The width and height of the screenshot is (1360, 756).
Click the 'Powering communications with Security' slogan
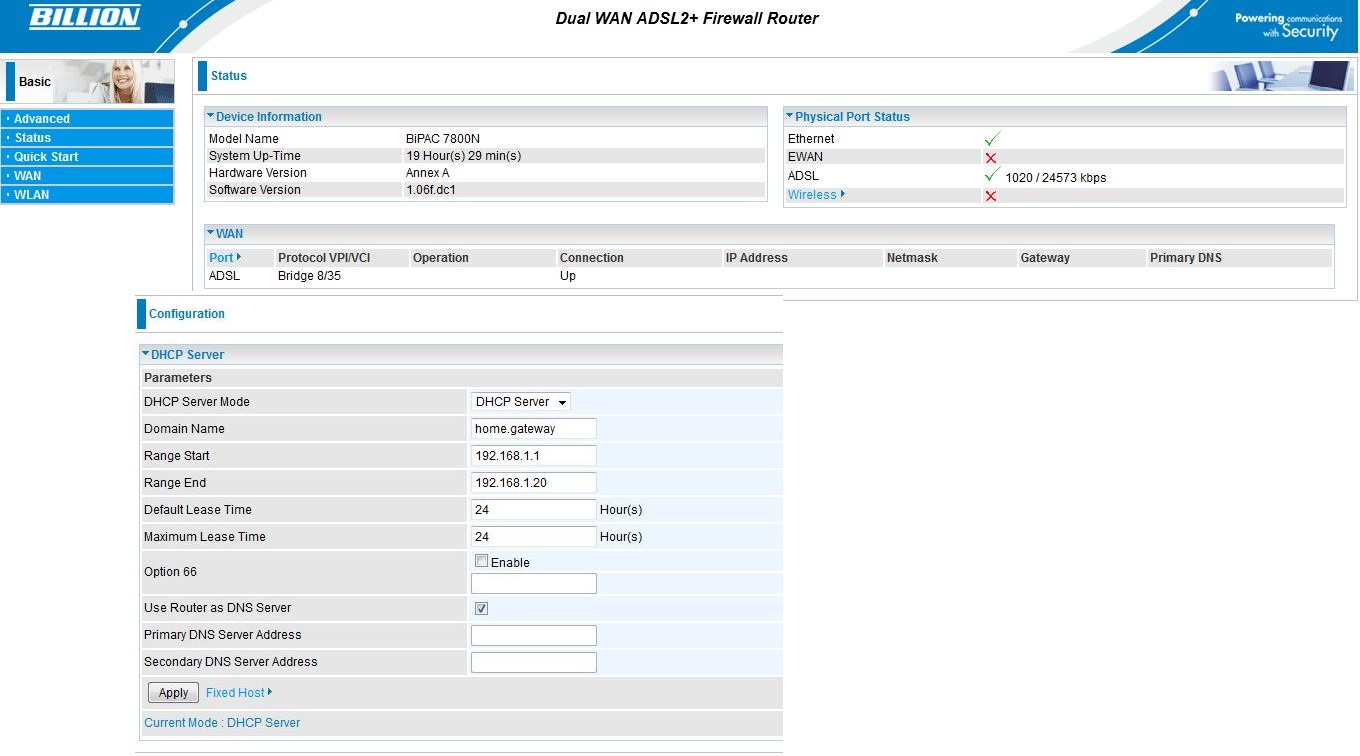pyautogui.click(x=1288, y=25)
